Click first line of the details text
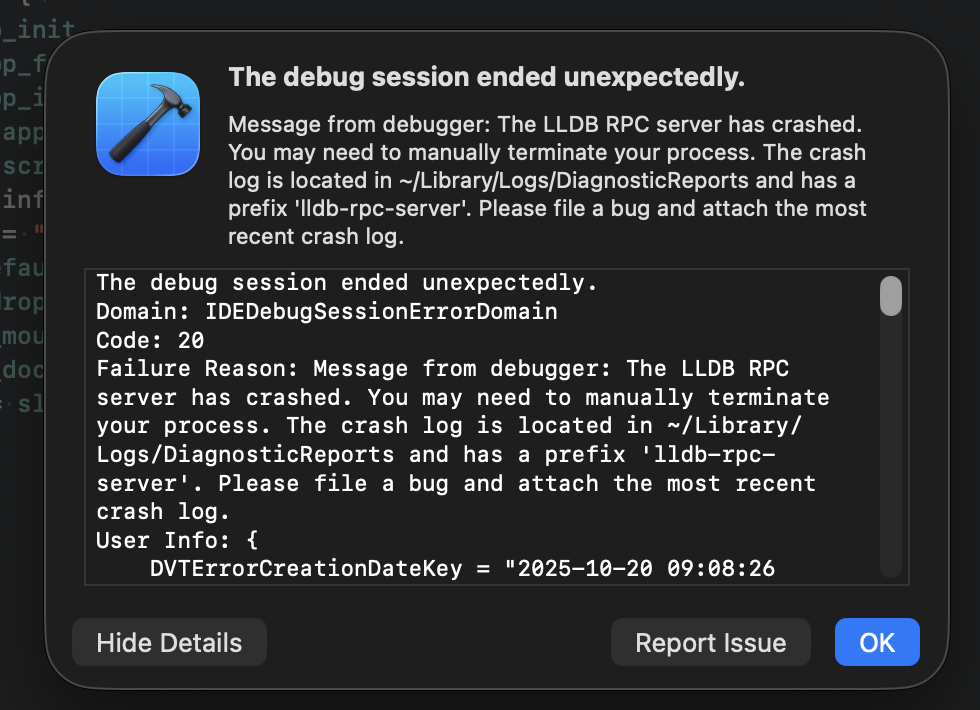 [x=346, y=284]
